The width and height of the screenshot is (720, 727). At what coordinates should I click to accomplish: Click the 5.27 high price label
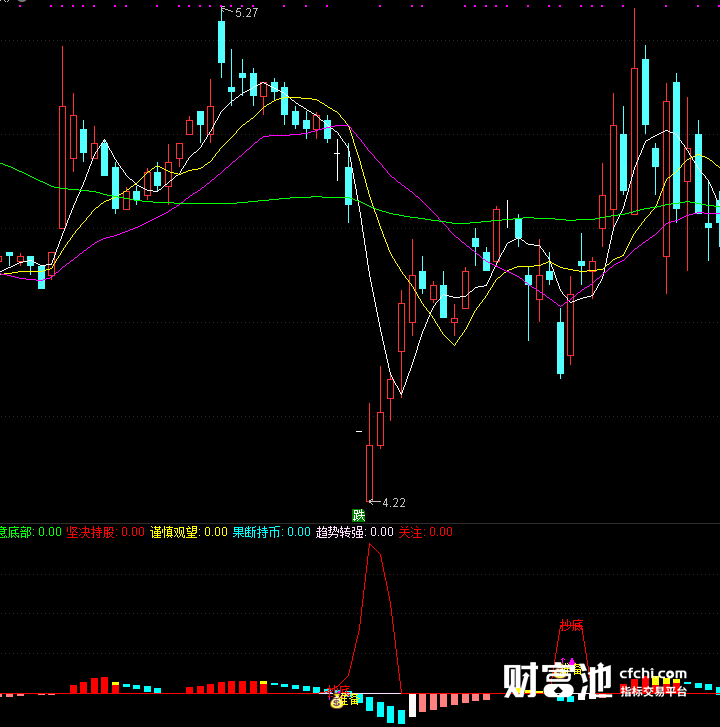click(x=246, y=13)
